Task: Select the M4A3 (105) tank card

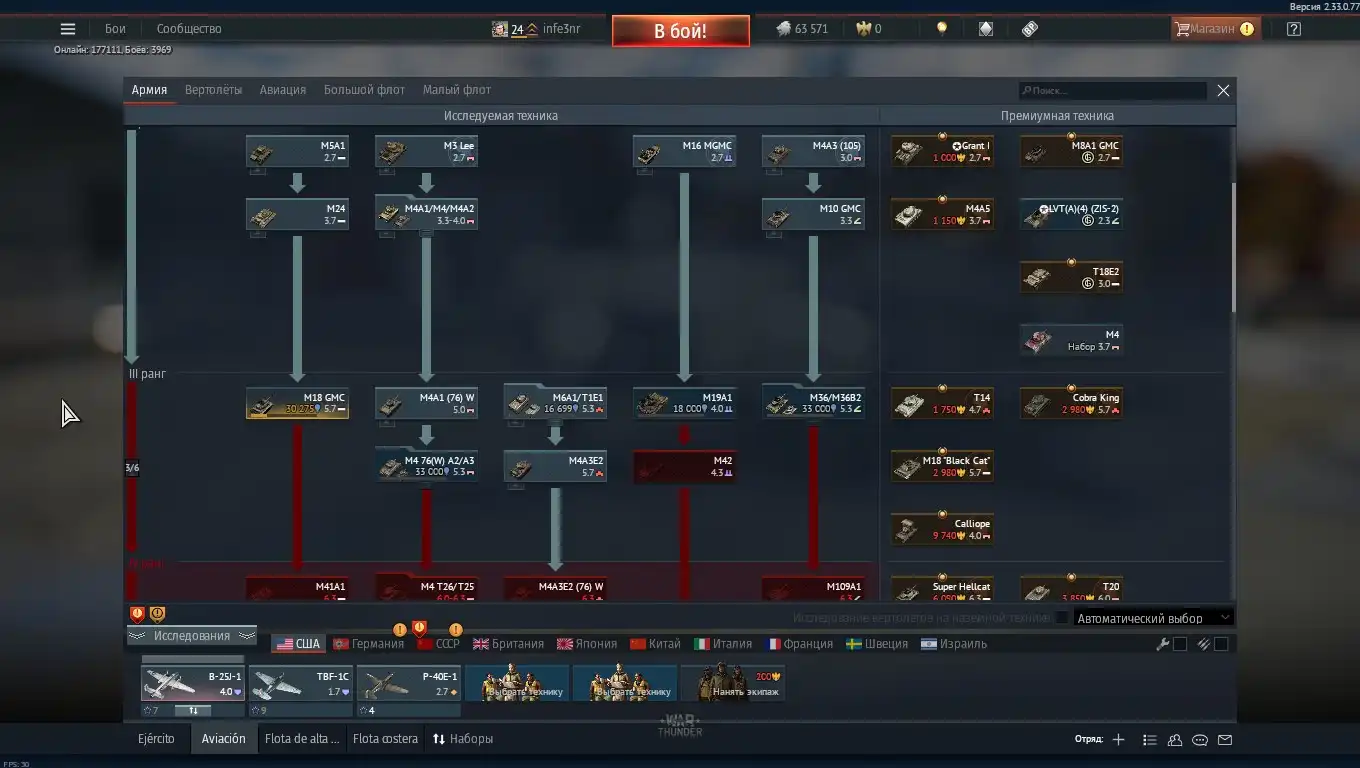Action: coord(813,151)
